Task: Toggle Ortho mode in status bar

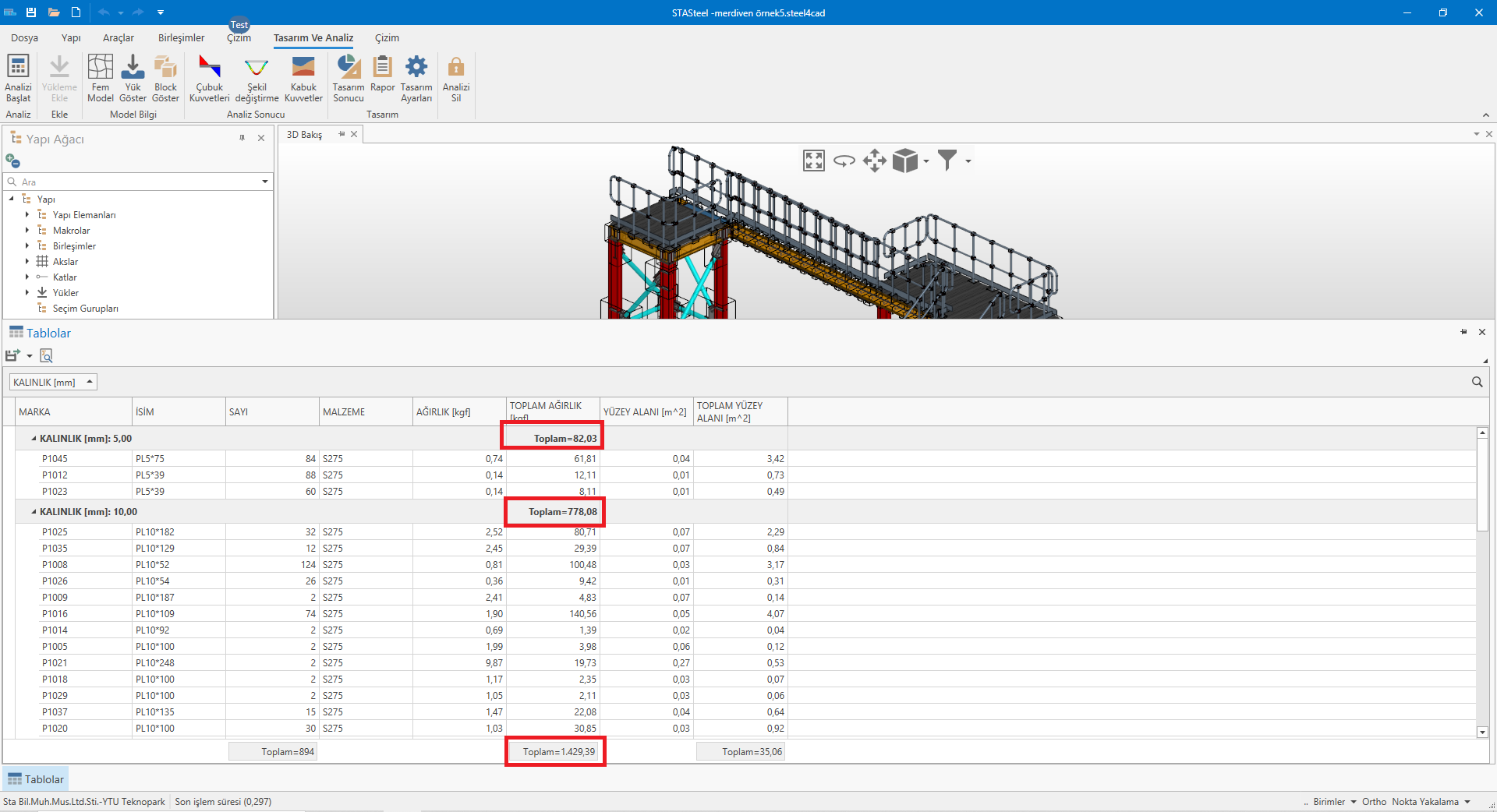Action: [x=1374, y=802]
